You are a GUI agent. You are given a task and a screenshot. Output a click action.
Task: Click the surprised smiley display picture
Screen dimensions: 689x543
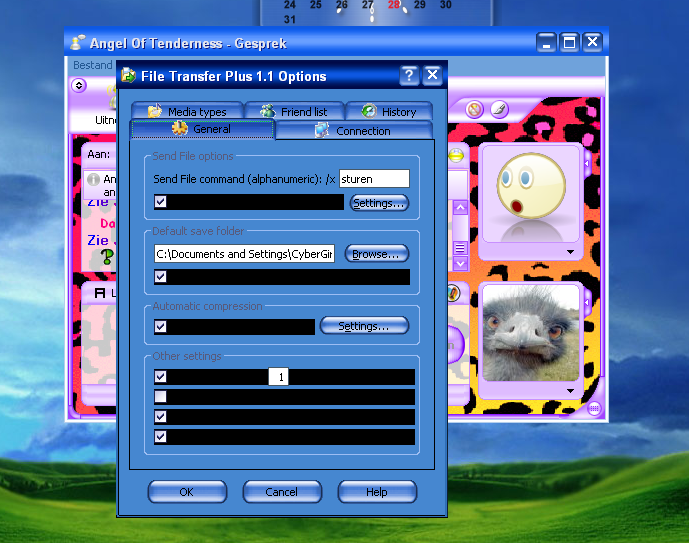point(530,192)
